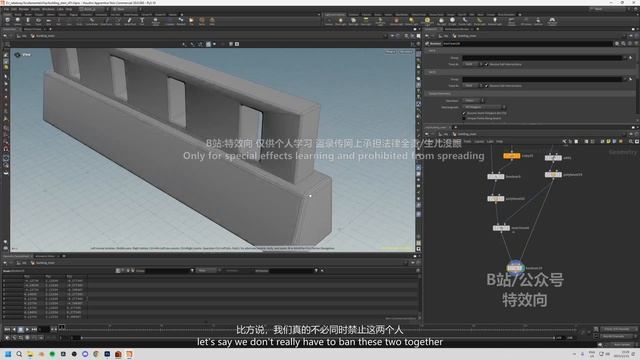Open the Windows menu
Viewport: 640px width, 360px height.
pos(48,9)
